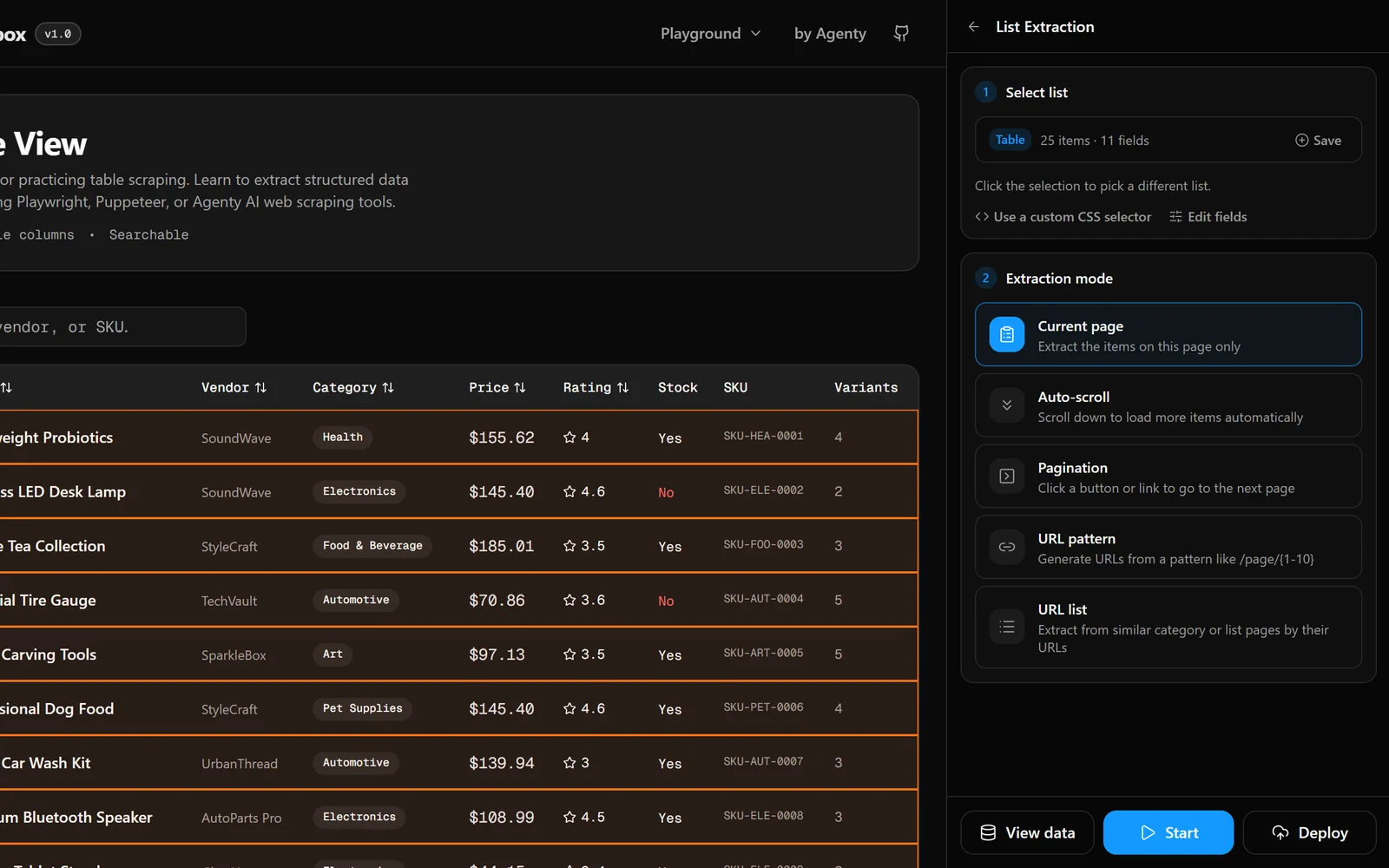Click star icon in $70.86 row

coord(569,600)
